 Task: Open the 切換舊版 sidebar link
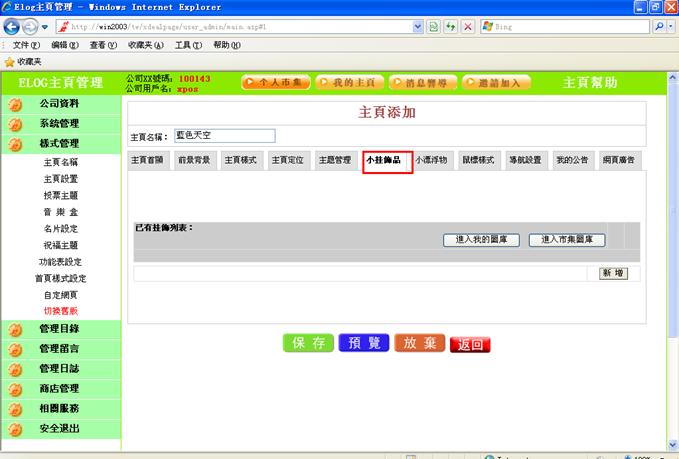[59, 311]
